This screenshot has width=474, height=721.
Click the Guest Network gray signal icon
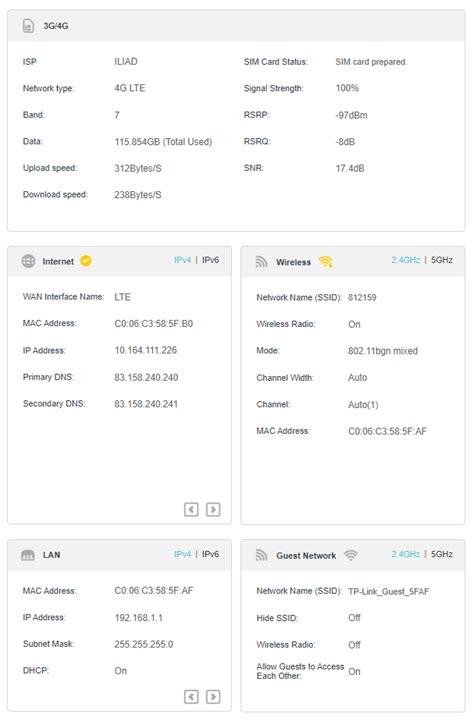[x=262, y=555]
